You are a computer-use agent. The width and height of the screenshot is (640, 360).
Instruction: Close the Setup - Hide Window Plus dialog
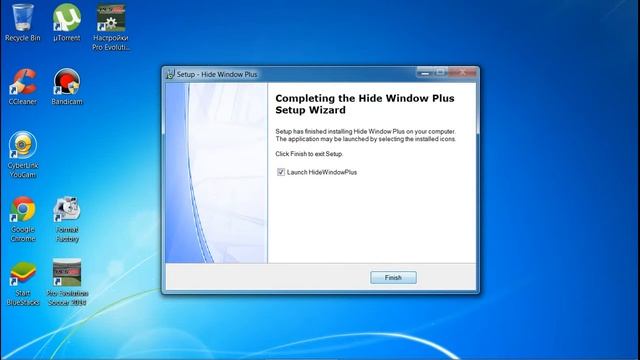[x=462, y=73]
